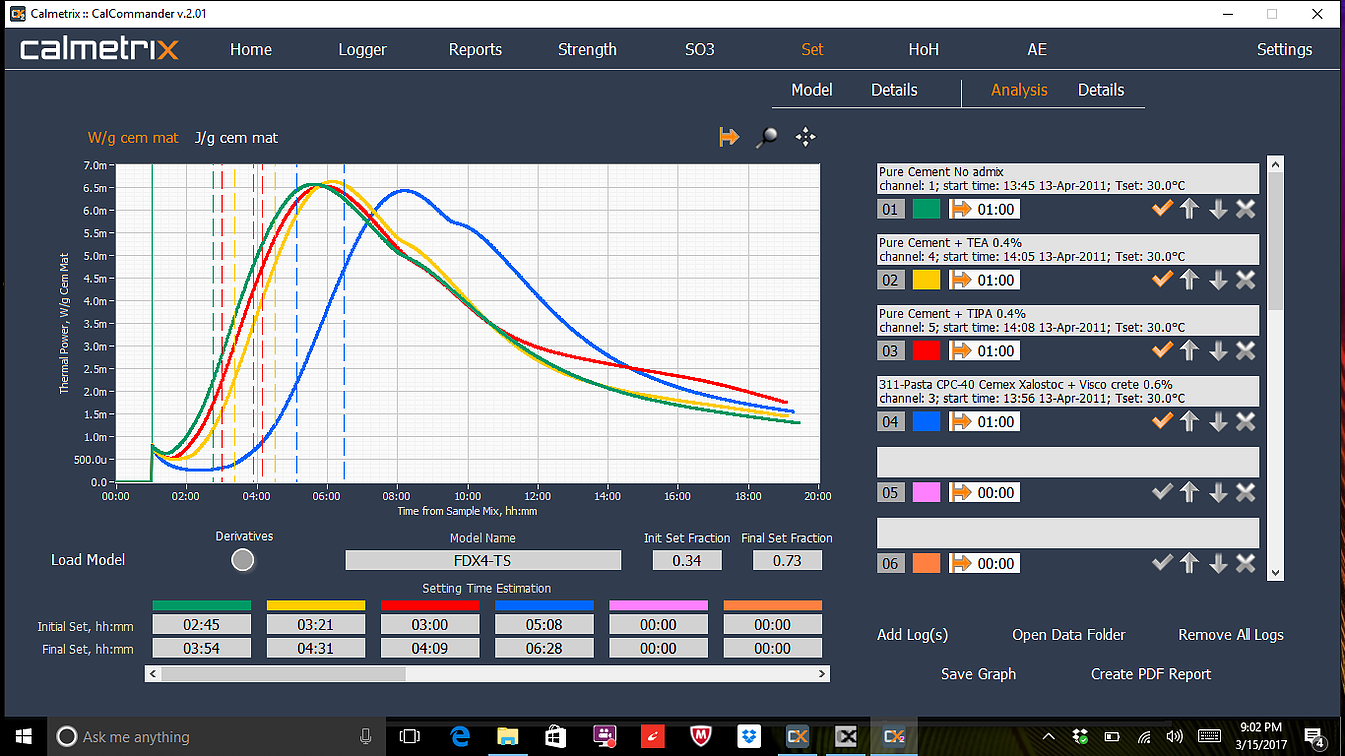Delete log 04 using X icon

(1245, 422)
